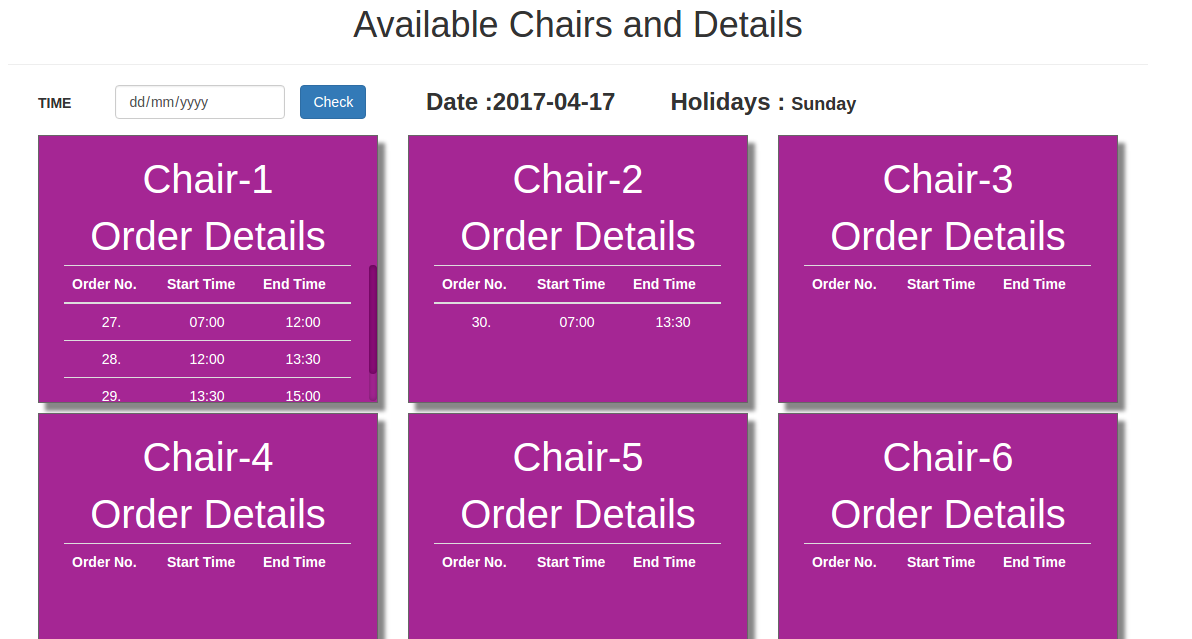Select order number 30 in Chair-2
The height and width of the screenshot is (639, 1192).
[481, 322]
